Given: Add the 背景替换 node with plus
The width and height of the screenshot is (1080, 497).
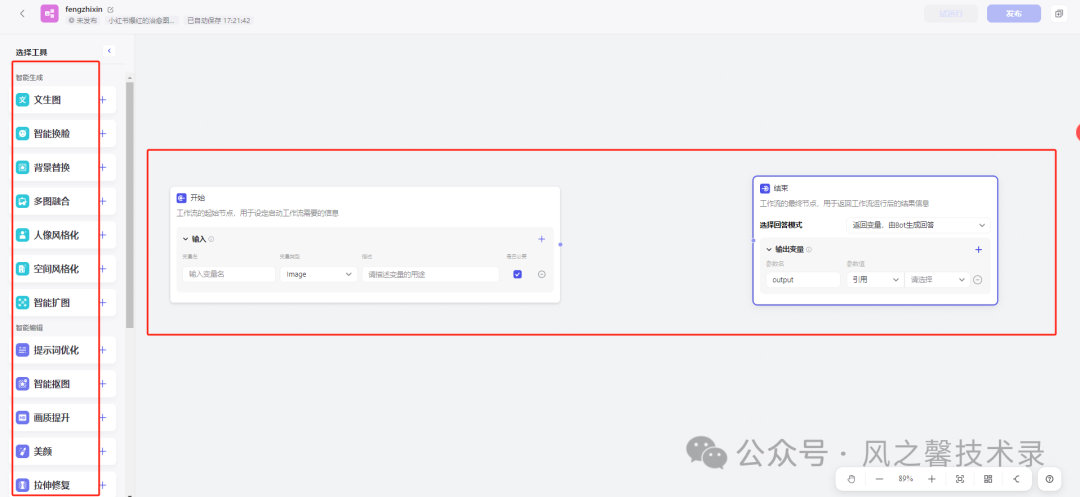Looking at the screenshot, I should pos(103,167).
